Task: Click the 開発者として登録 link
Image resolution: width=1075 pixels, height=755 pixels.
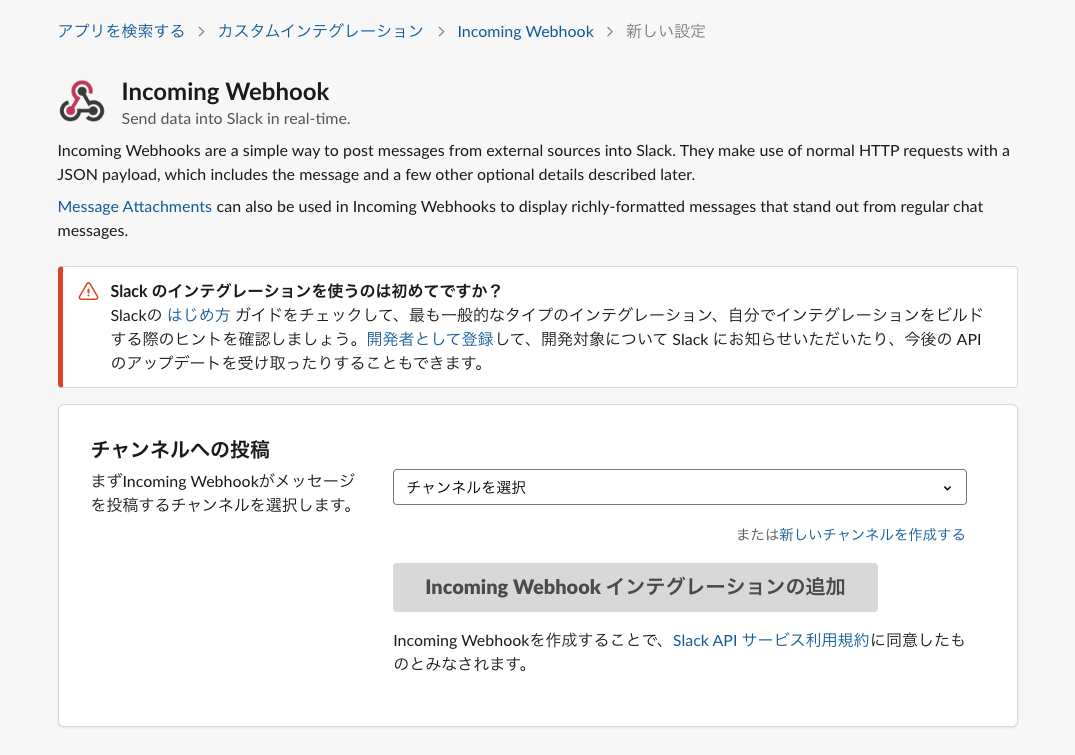Action: pyautogui.click(x=429, y=338)
